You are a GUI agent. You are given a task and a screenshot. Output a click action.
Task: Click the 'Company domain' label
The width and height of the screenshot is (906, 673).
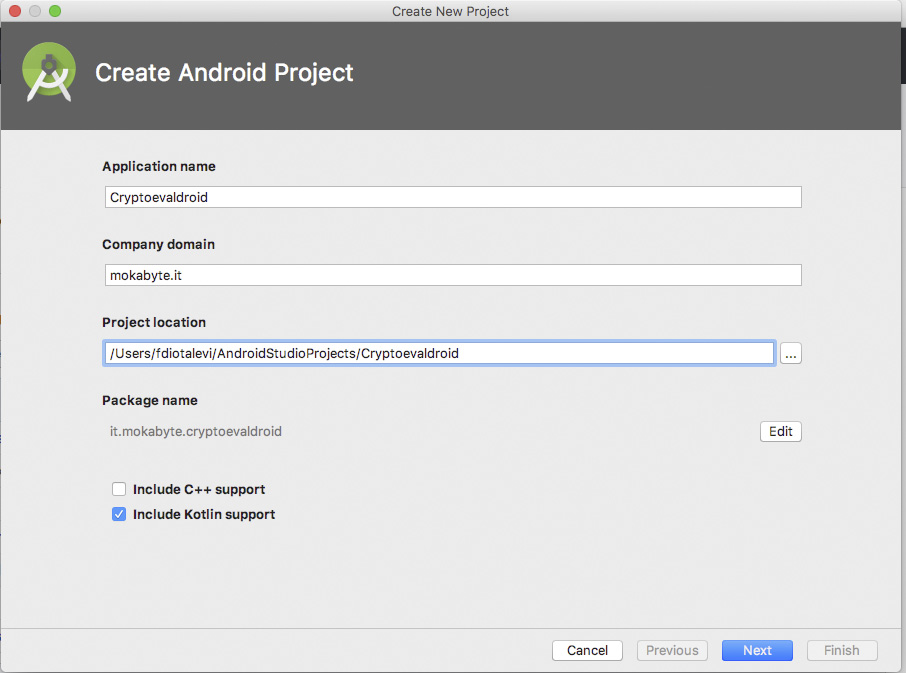click(158, 244)
